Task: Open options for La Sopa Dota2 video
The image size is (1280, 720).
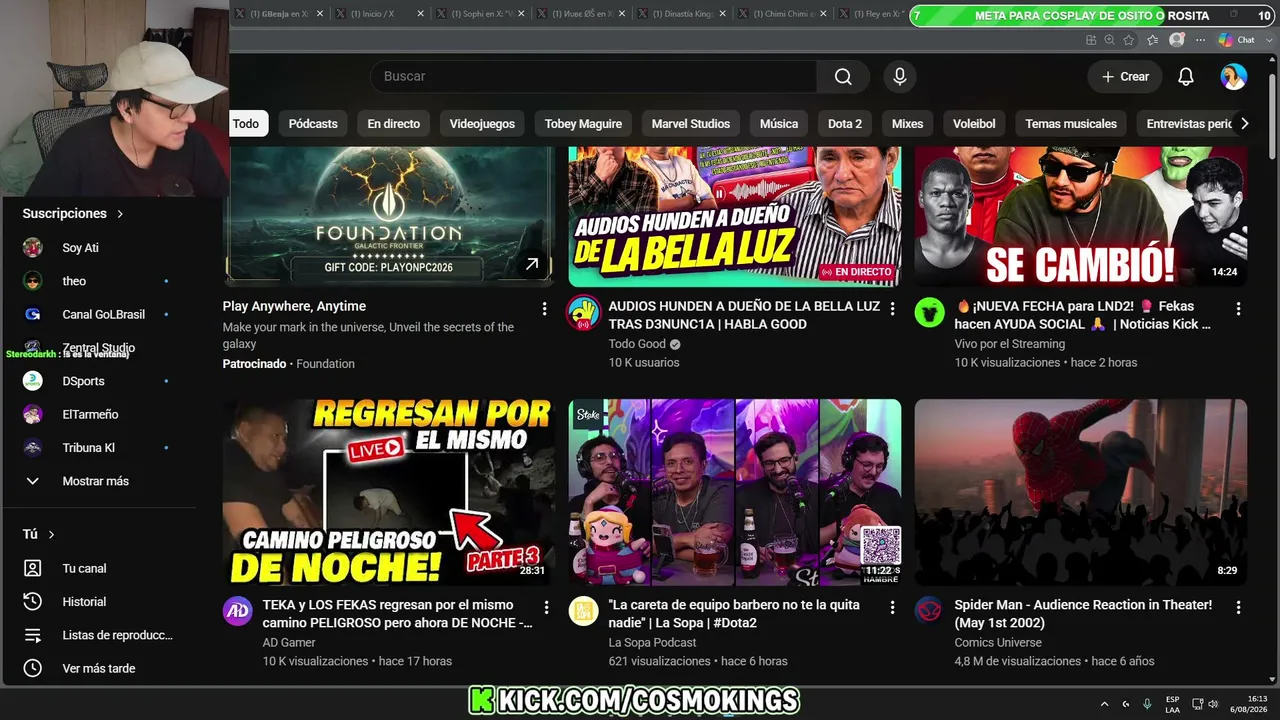Action: click(x=893, y=607)
